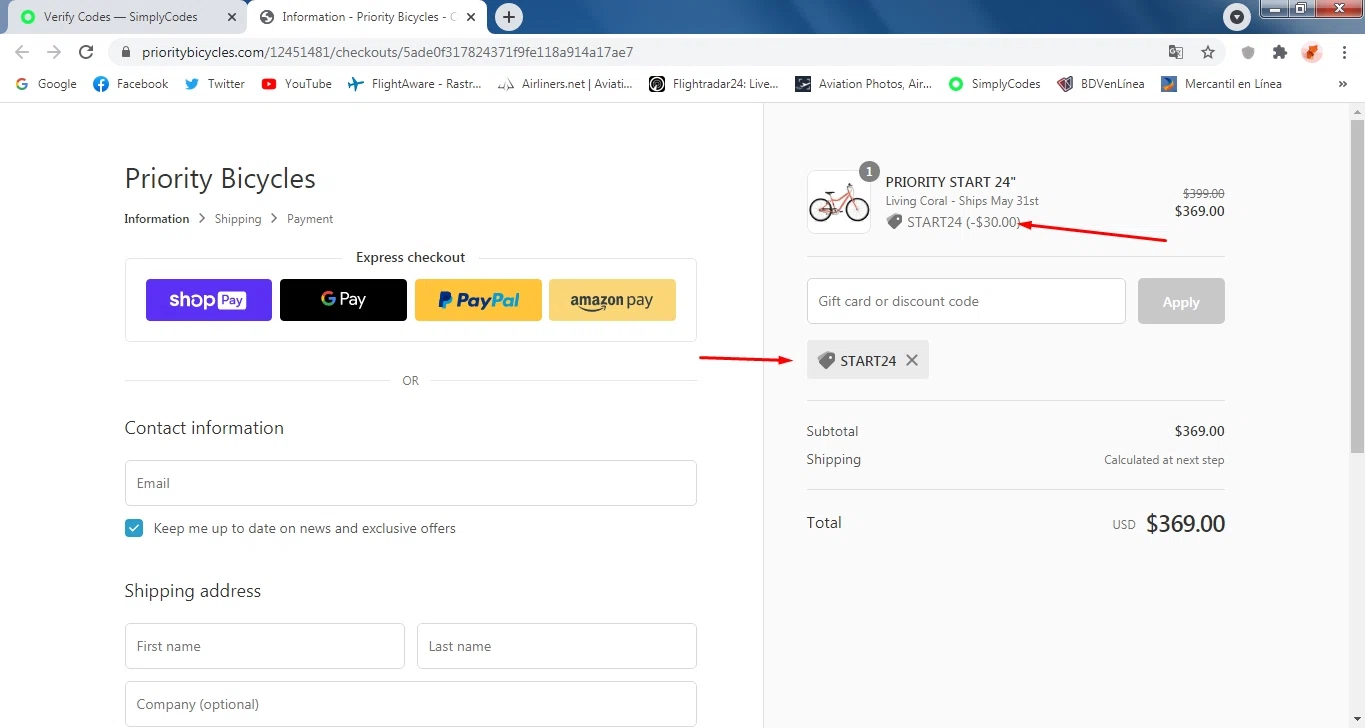Click the page vertical scrollbar
1365x728 pixels.
[x=1357, y=285]
